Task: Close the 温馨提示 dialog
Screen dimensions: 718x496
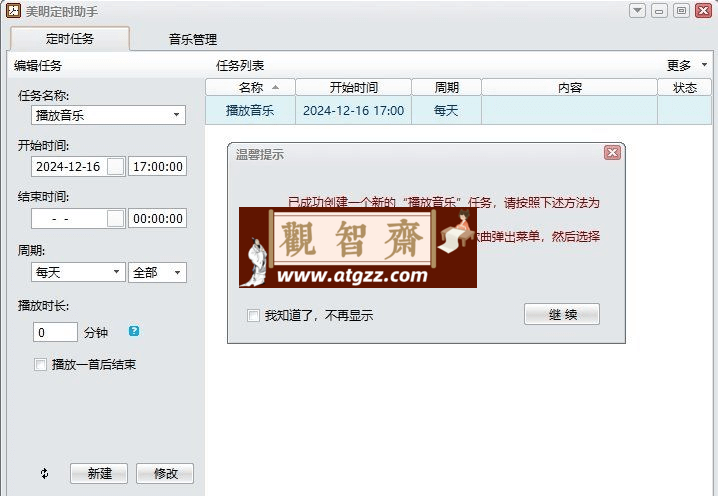Action: coord(612,153)
